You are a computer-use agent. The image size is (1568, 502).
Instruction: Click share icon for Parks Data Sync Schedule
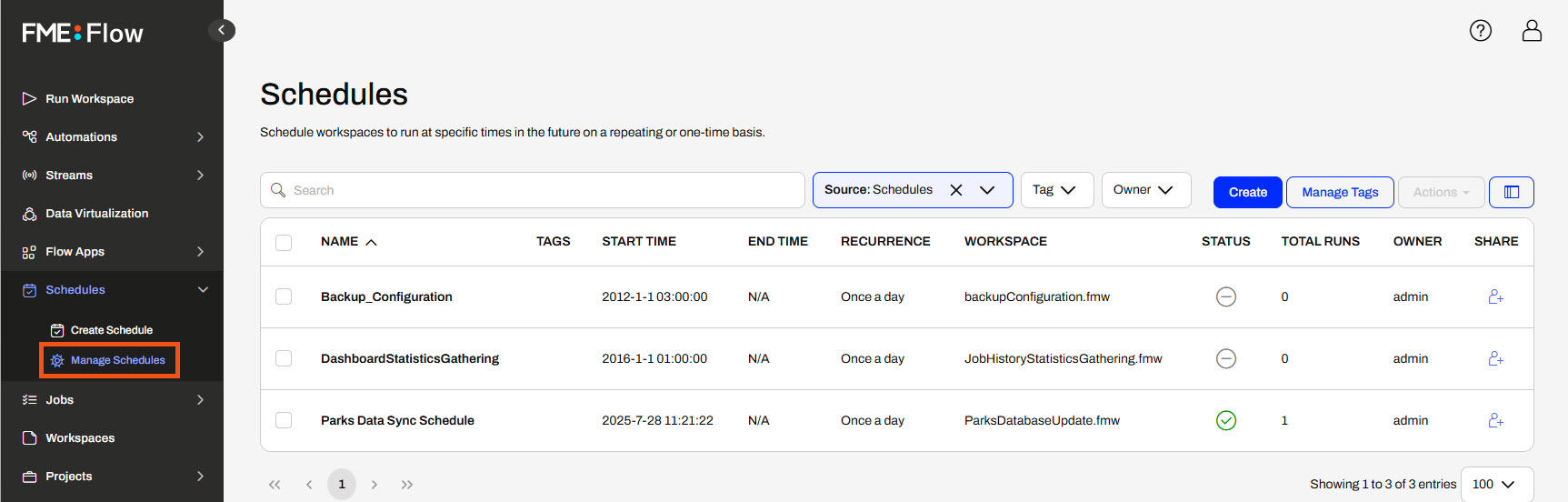pyautogui.click(x=1495, y=420)
